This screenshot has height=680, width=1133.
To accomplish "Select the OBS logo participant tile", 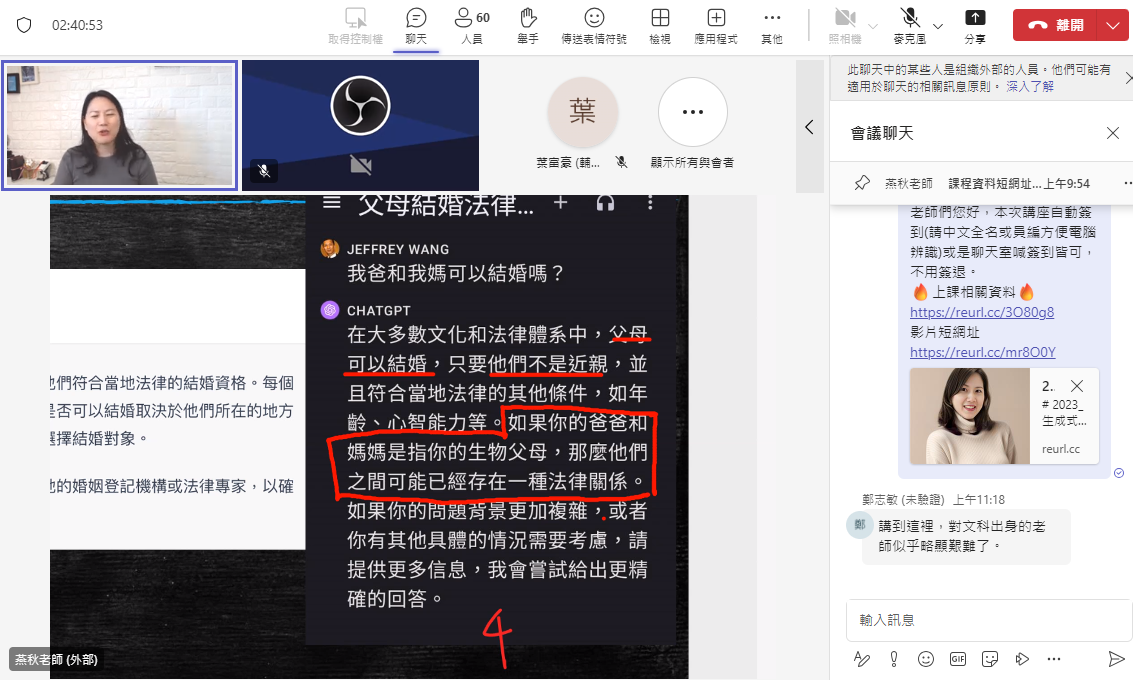I will (360, 126).
